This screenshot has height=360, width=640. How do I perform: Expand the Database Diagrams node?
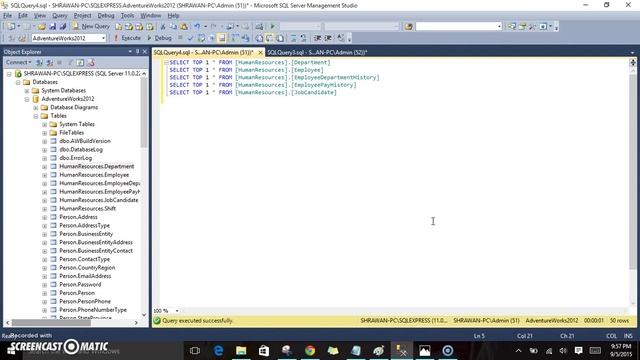click(36, 107)
